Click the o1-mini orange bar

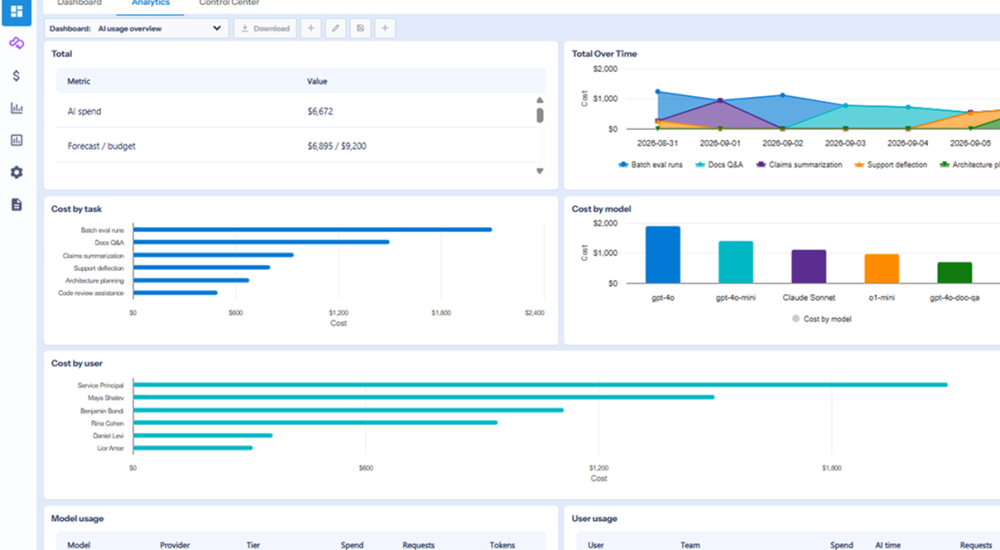881,269
